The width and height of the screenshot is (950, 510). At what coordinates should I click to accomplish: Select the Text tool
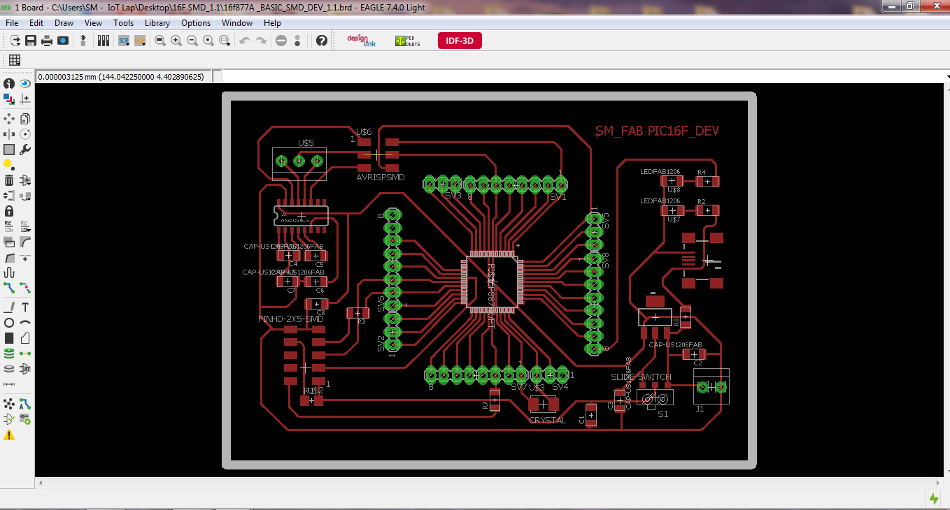coord(25,308)
